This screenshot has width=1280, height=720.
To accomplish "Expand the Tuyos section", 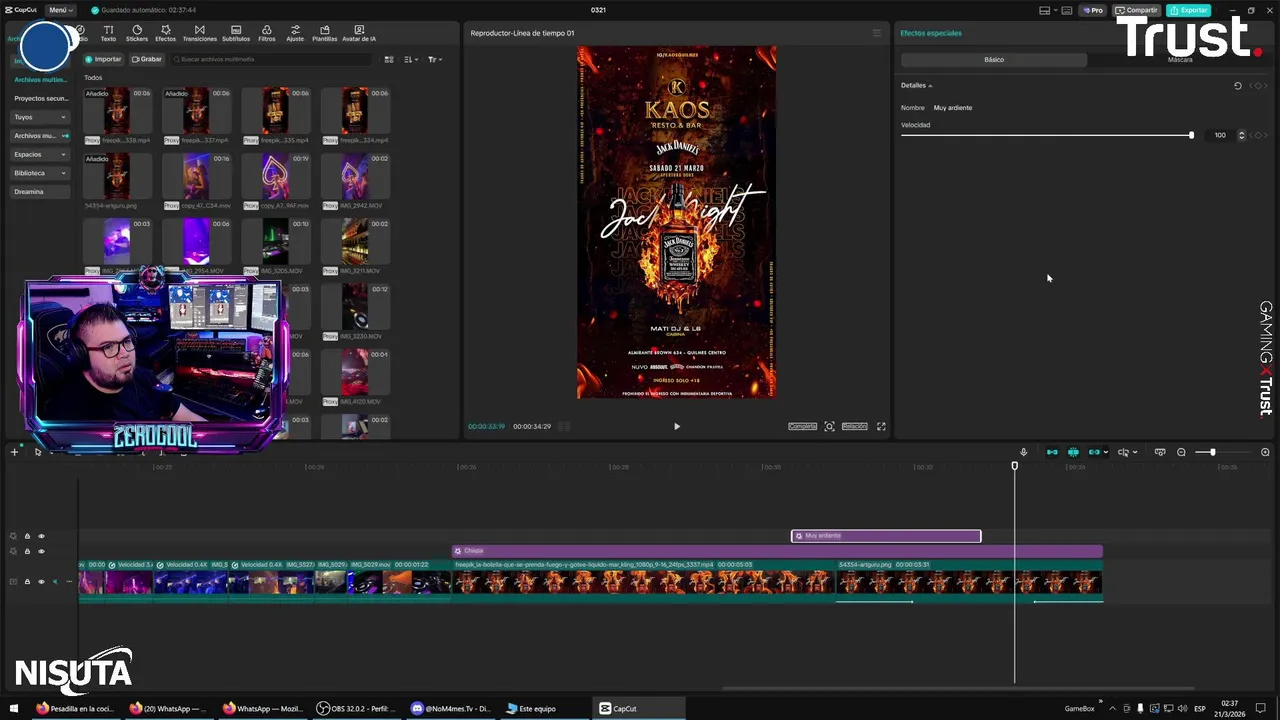I will (x=40, y=117).
